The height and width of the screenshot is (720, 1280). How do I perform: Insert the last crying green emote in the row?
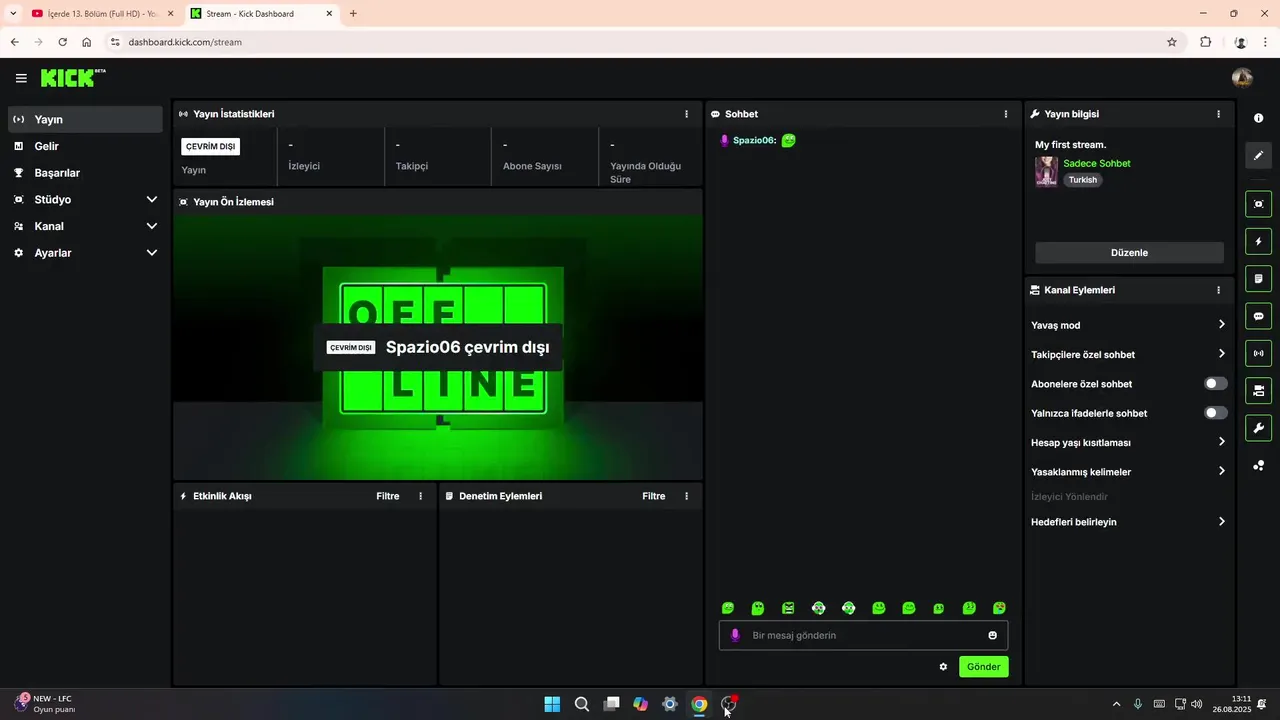pyautogui.click(x=999, y=608)
